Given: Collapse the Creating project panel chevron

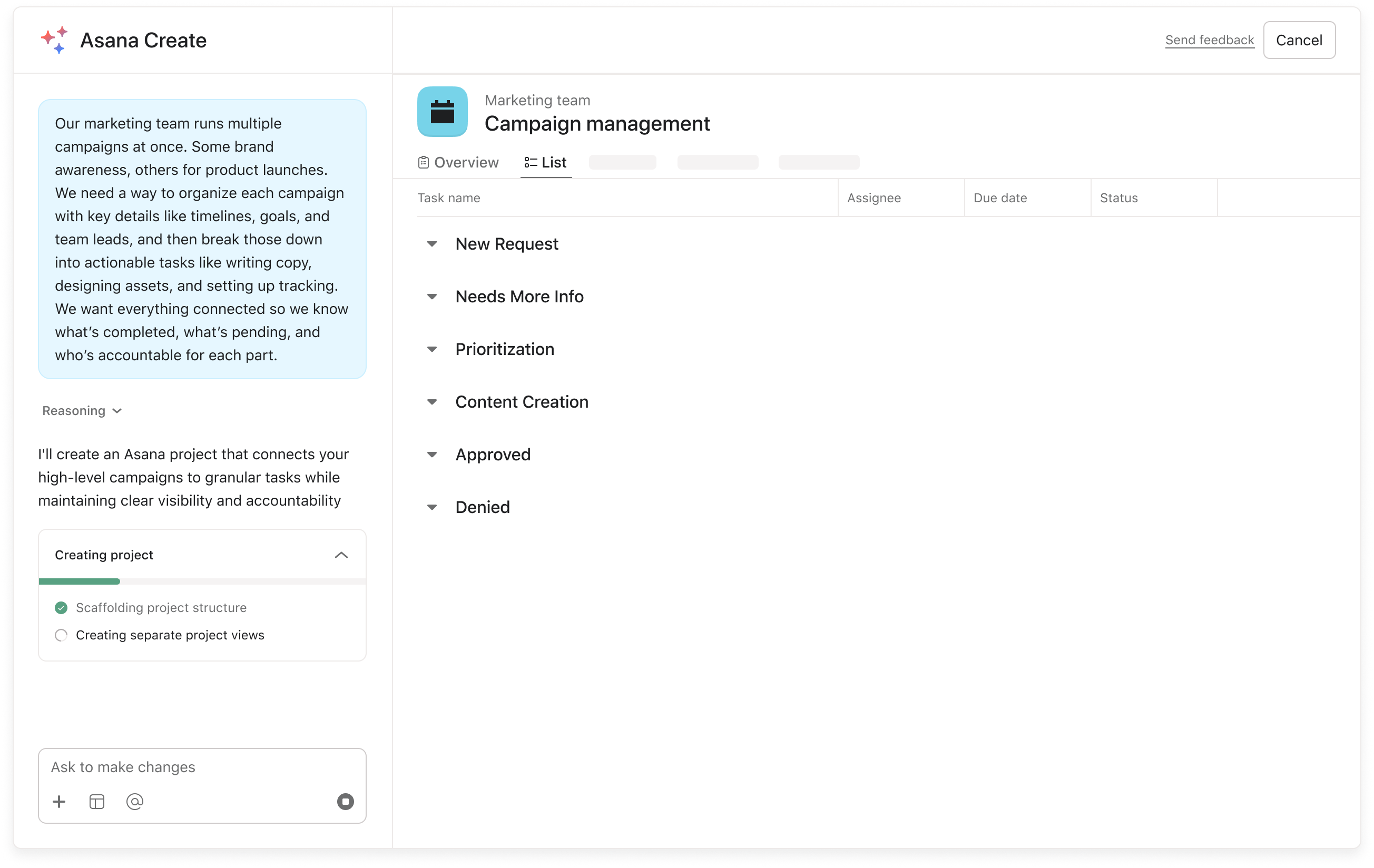Looking at the screenshot, I should click(x=341, y=555).
